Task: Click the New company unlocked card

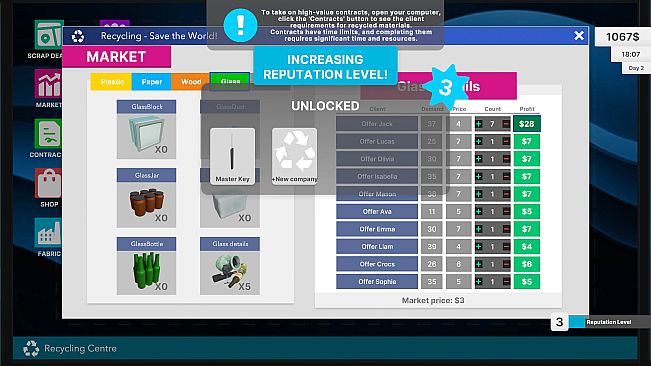Action: [294, 156]
